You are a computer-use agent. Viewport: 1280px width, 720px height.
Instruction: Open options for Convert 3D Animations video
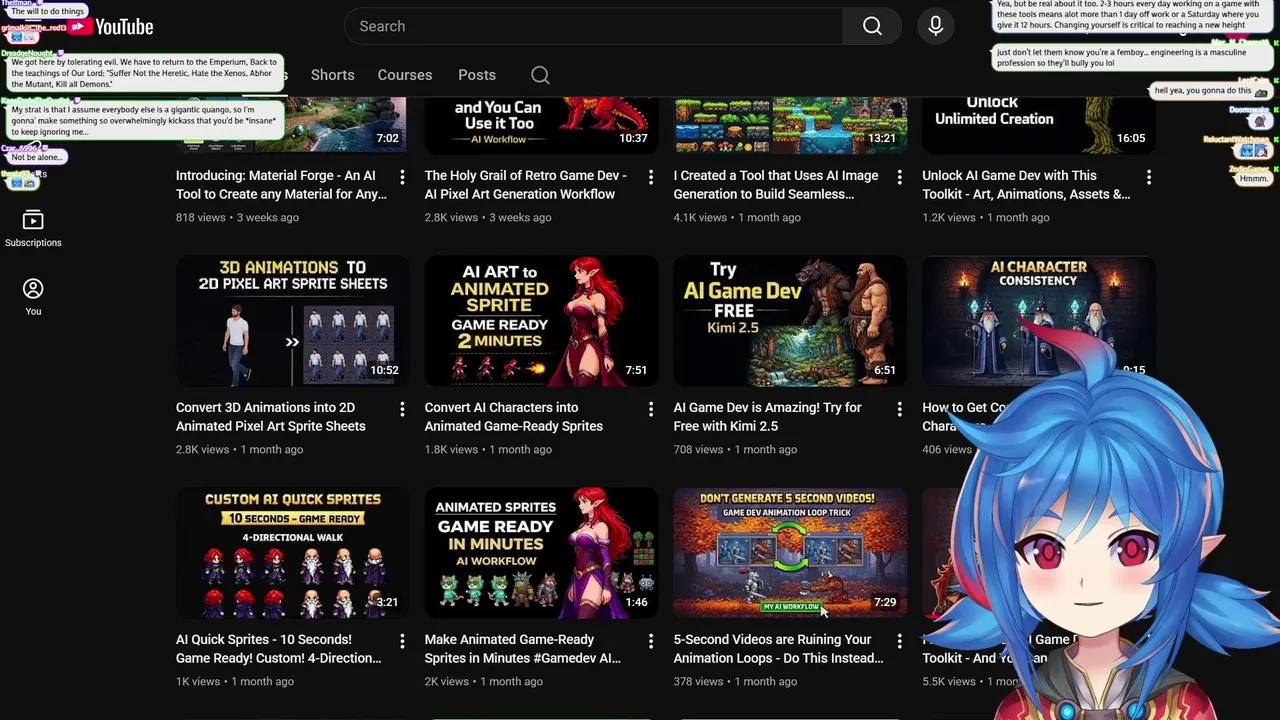point(402,409)
